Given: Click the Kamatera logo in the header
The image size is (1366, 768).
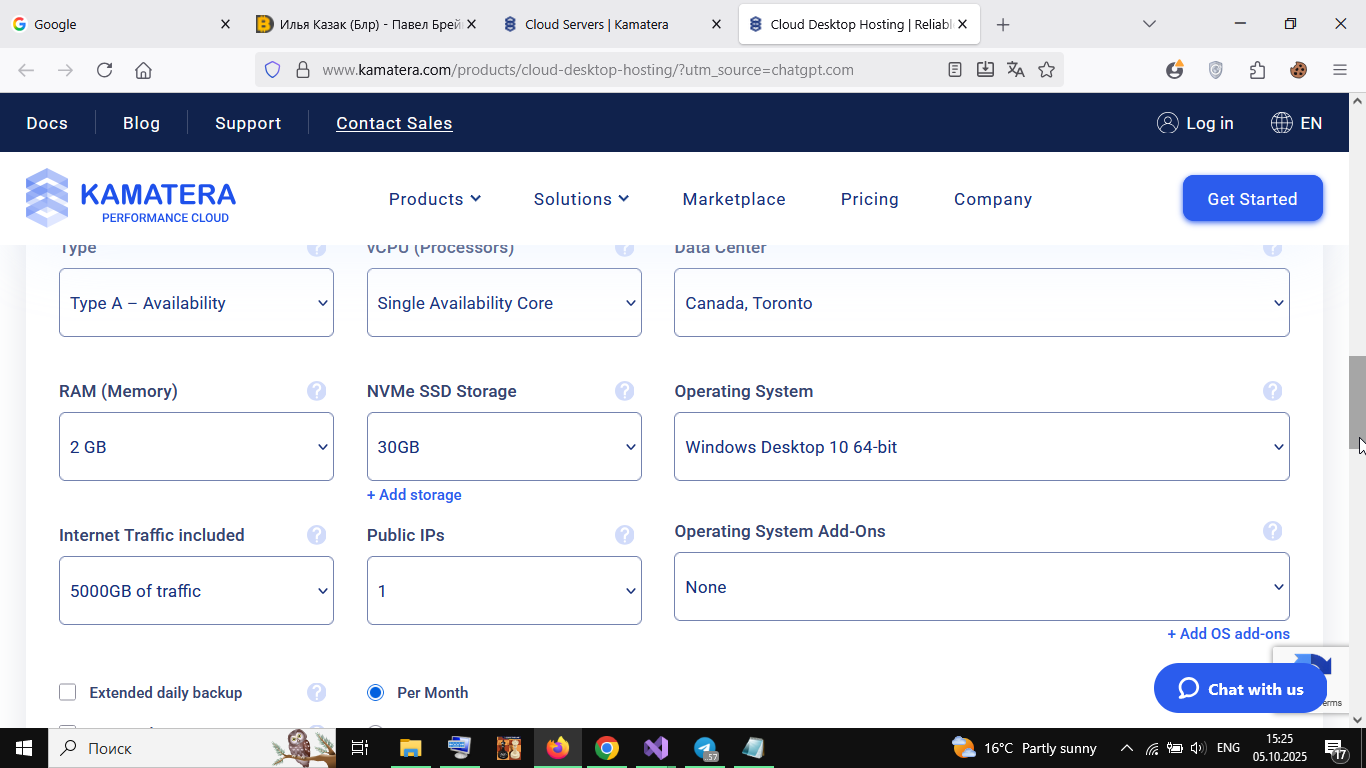Looking at the screenshot, I should 131,198.
